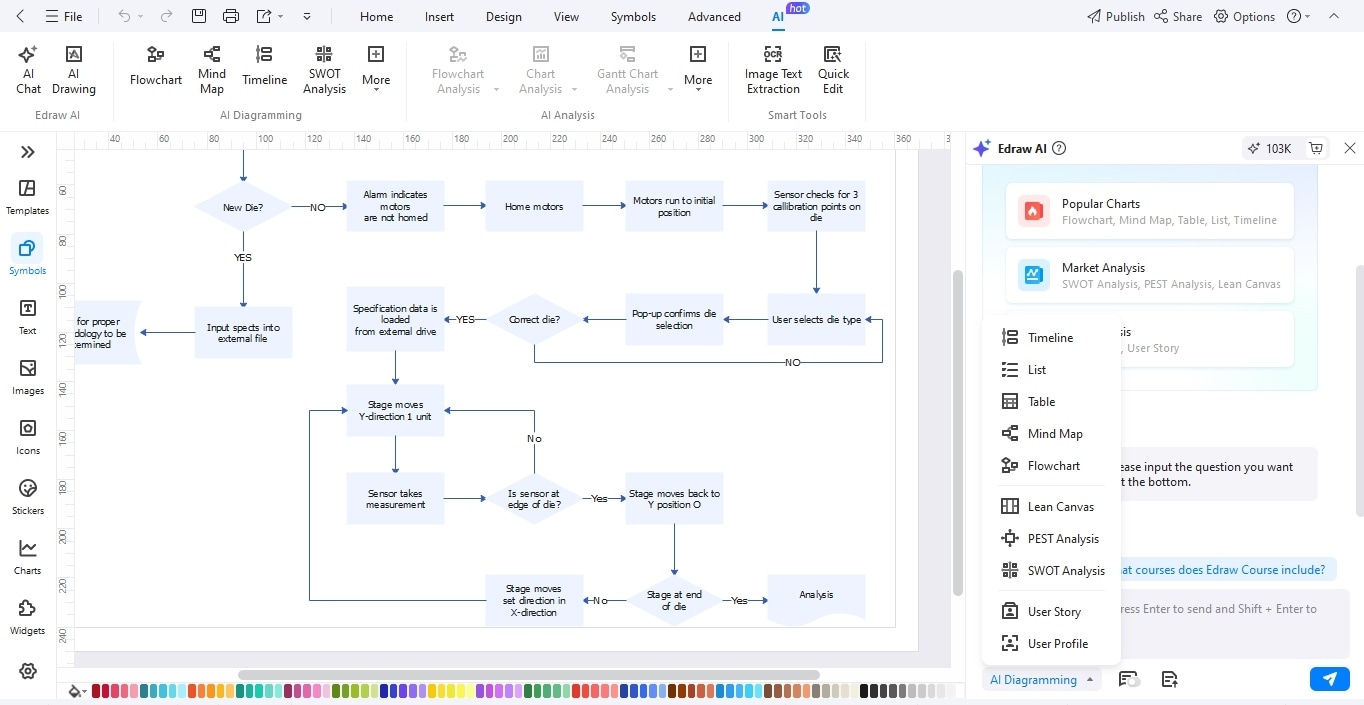Click the gear icon below Widgets

point(27,671)
